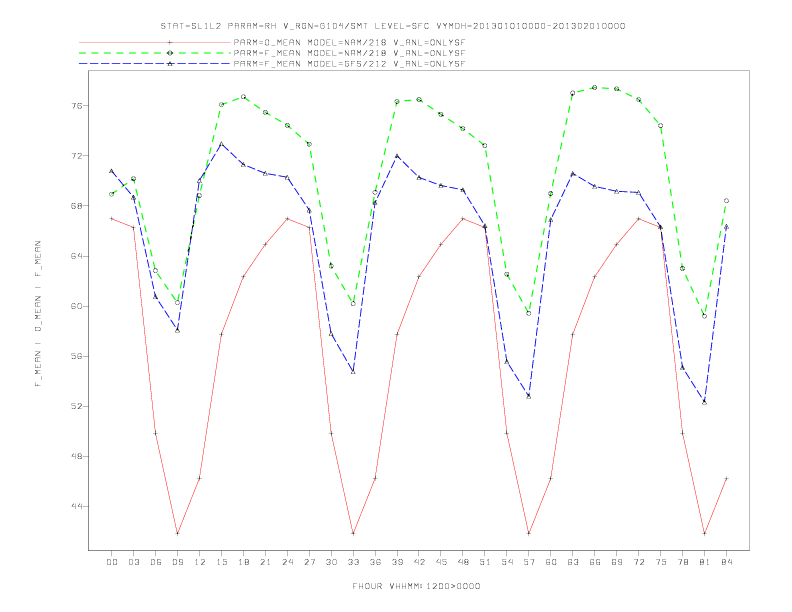Click the x-axis tick label 18
This screenshot has height=612, width=792.
(x=243, y=562)
